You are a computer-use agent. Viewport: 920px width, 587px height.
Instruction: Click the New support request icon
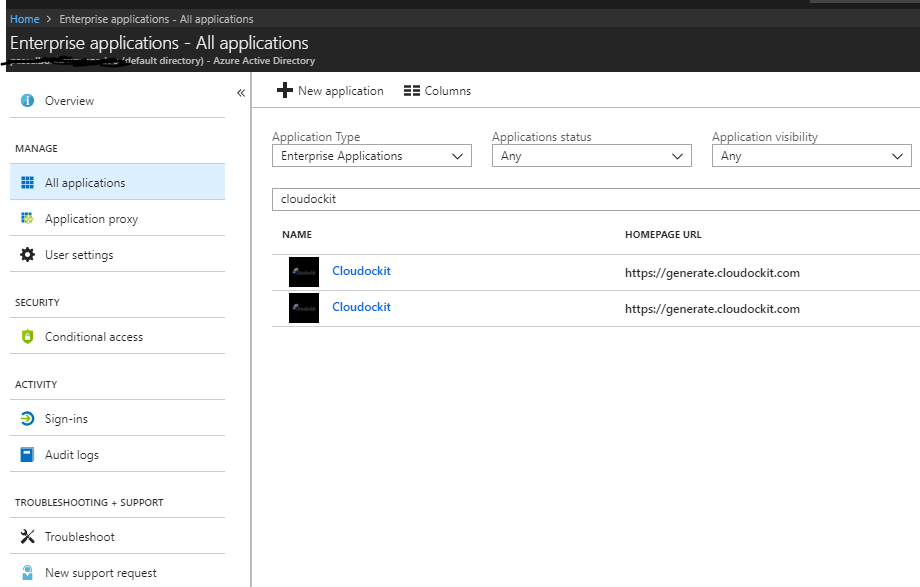click(x=27, y=572)
